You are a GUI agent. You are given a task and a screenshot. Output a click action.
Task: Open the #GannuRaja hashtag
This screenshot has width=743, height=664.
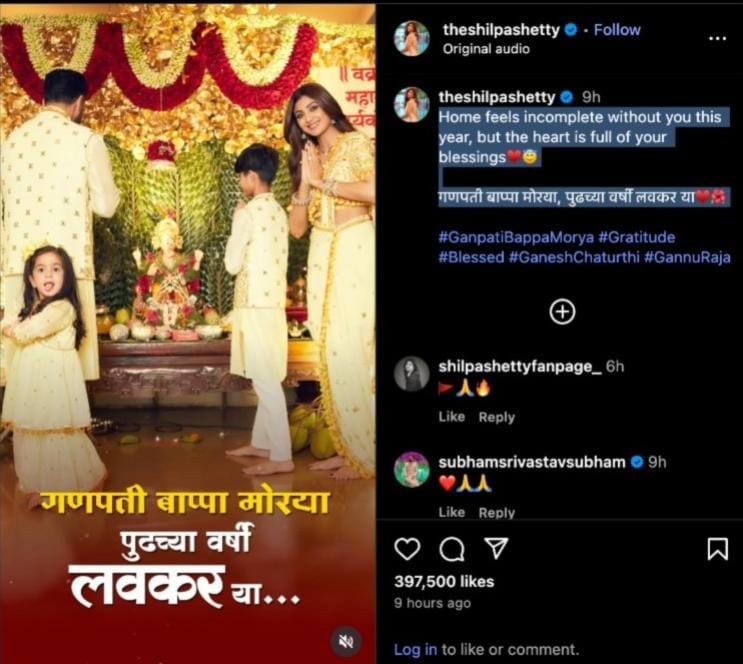[x=687, y=257]
